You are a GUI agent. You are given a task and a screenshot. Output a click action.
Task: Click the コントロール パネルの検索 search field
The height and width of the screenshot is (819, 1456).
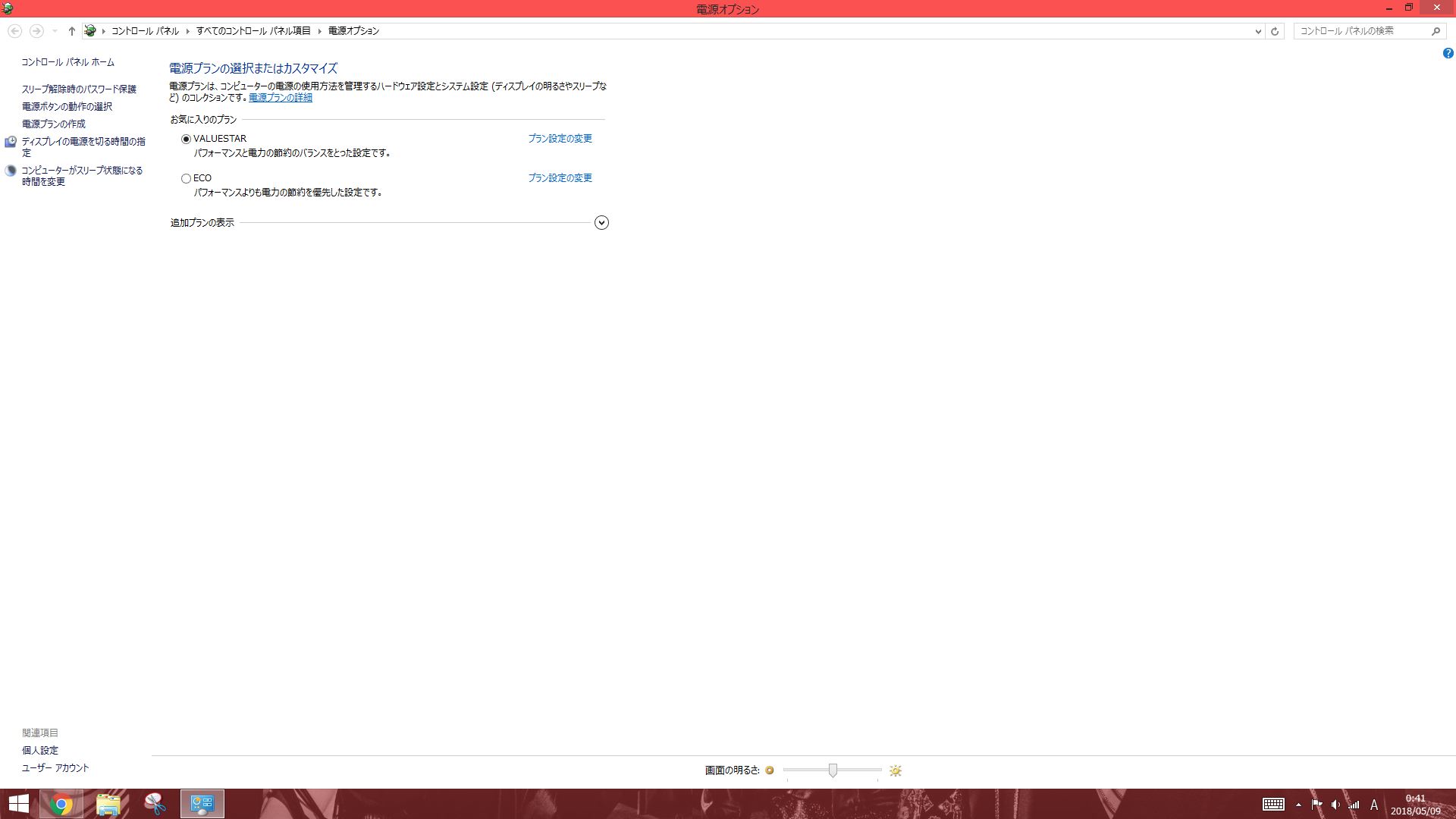tap(1361, 31)
